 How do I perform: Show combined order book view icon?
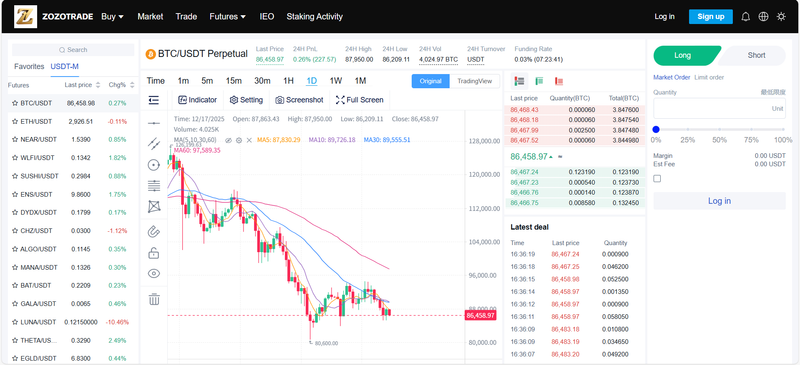coord(520,81)
